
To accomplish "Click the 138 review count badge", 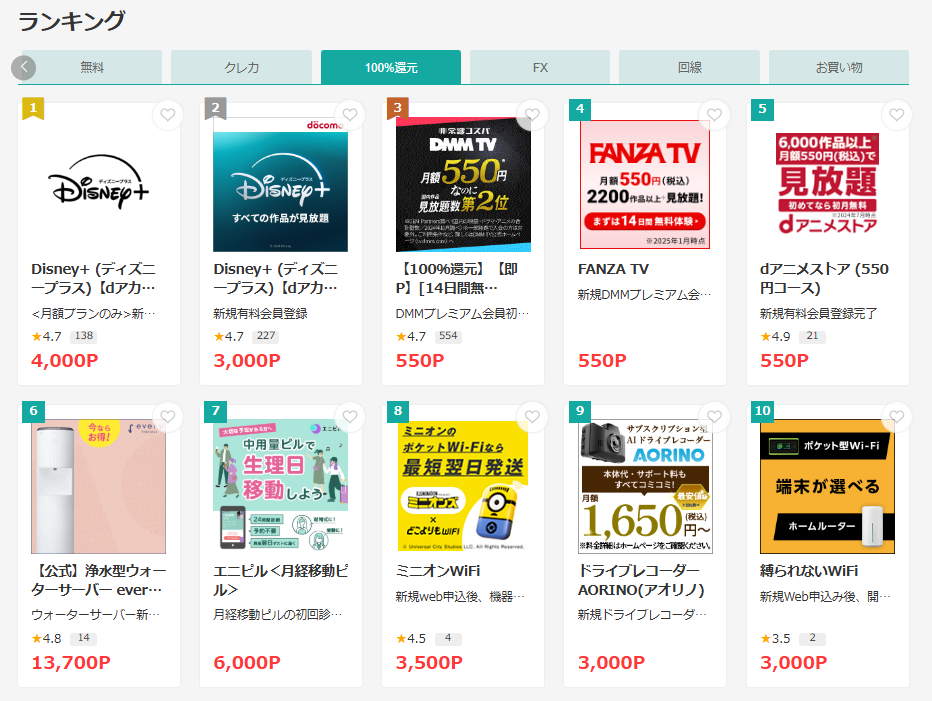I will point(84,336).
